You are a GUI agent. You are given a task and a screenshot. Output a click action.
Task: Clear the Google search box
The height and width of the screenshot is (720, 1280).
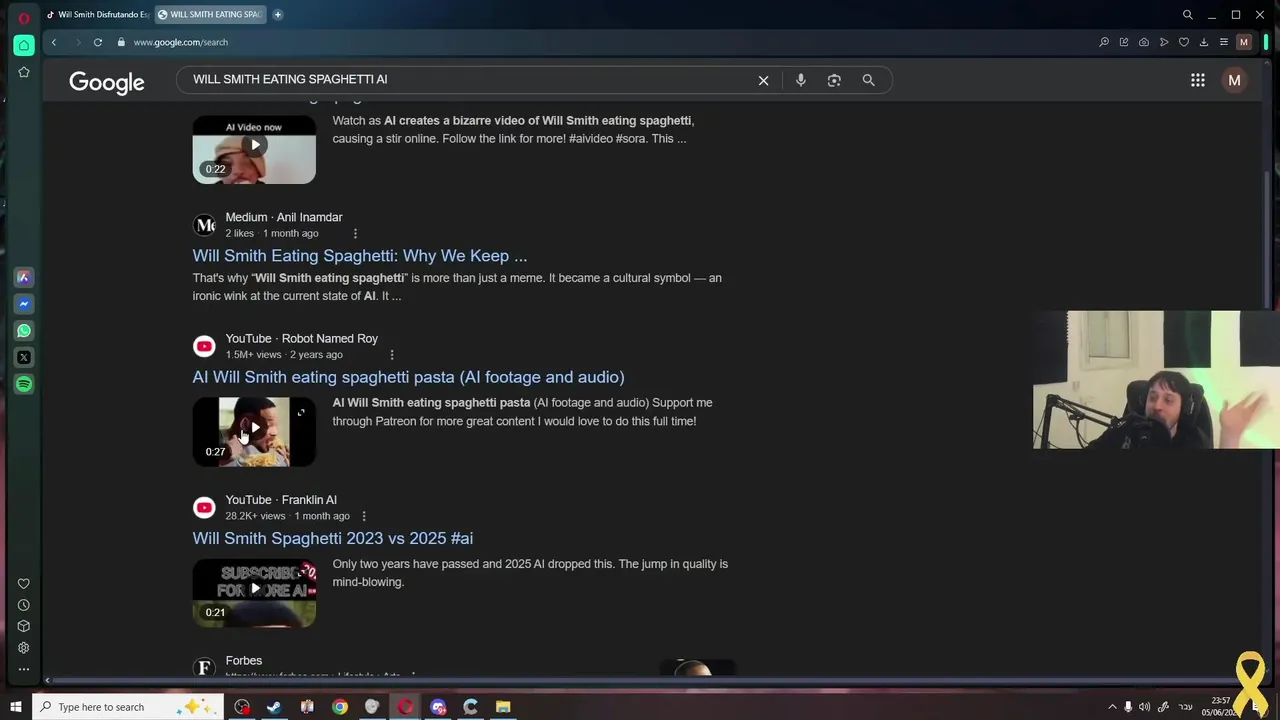(763, 80)
